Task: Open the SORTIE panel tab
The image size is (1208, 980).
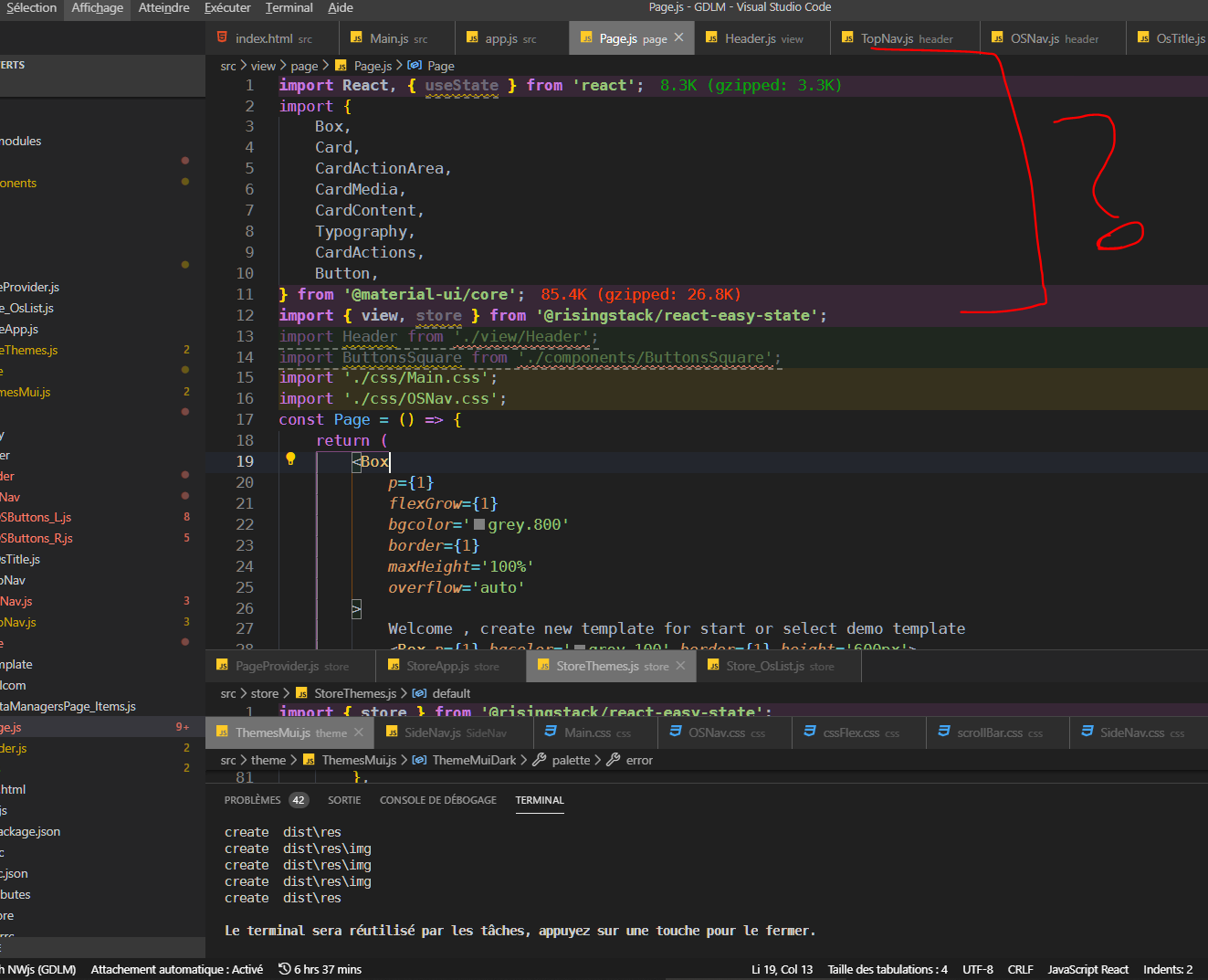Action: tap(344, 800)
